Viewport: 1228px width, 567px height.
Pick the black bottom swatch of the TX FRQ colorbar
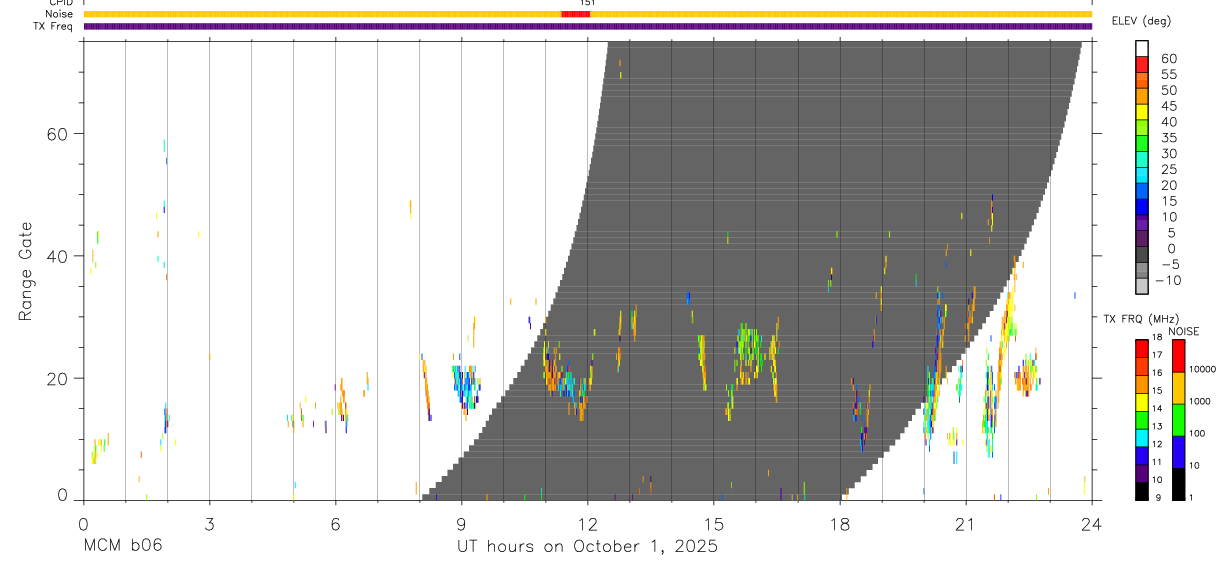point(1142,491)
